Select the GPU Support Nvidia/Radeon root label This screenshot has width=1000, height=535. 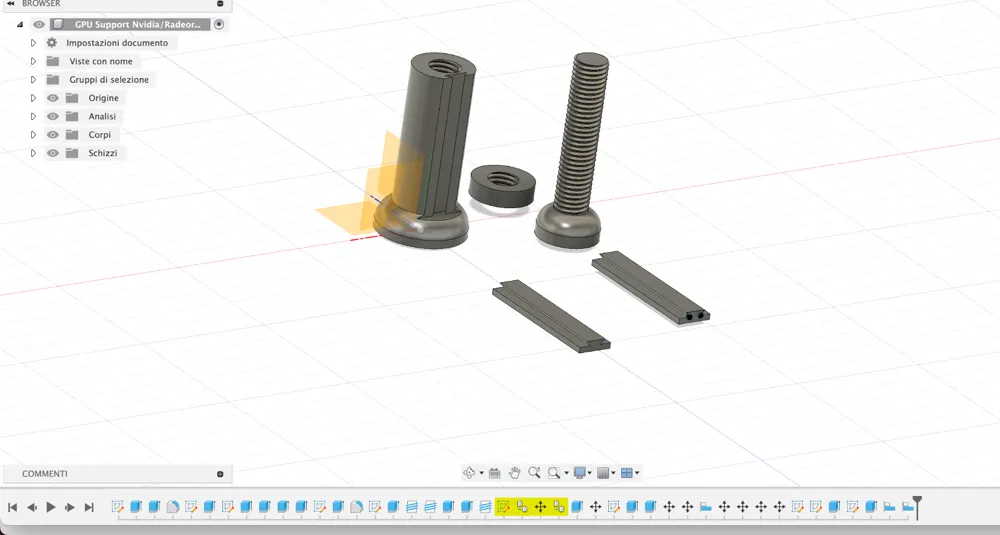[138, 24]
